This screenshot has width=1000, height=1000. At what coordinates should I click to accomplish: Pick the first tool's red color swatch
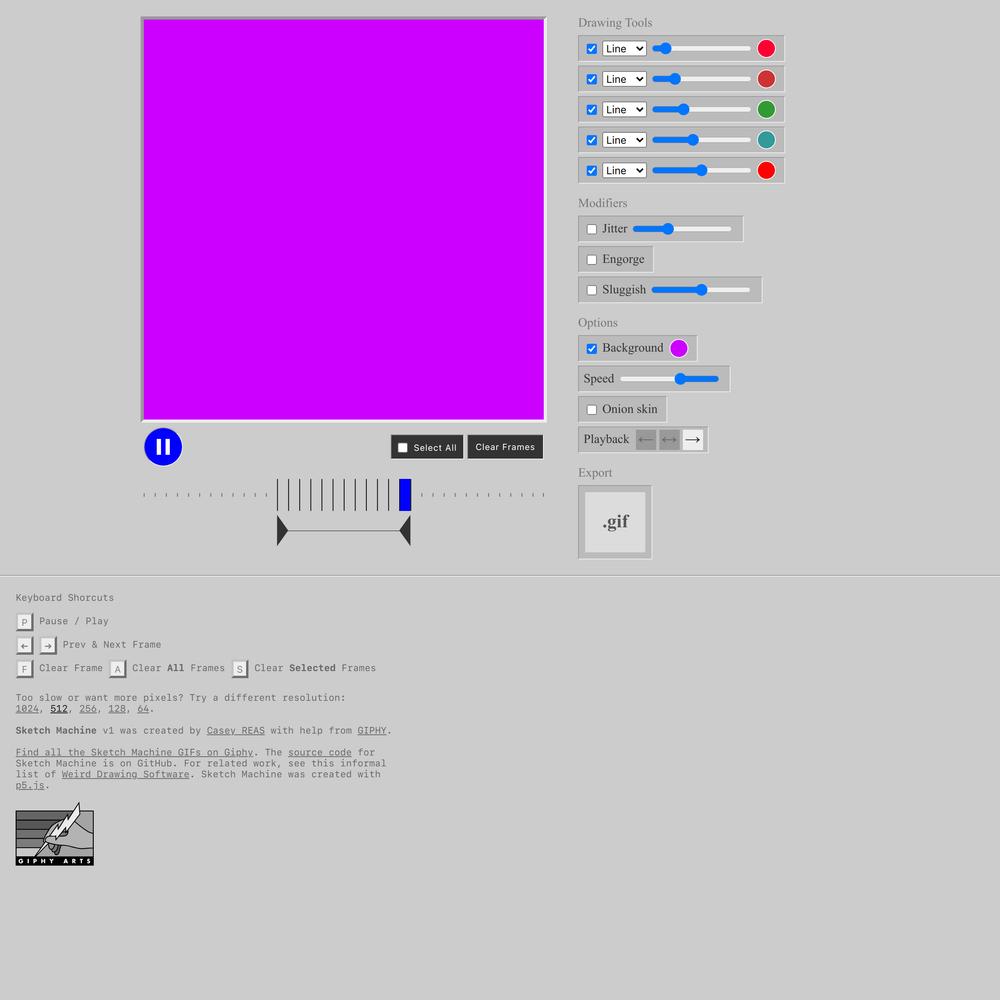click(x=766, y=48)
